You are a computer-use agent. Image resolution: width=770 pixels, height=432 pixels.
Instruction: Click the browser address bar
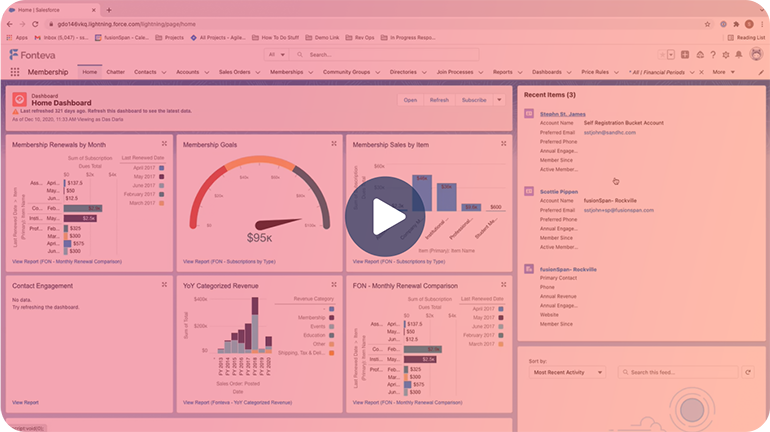(x=373, y=24)
